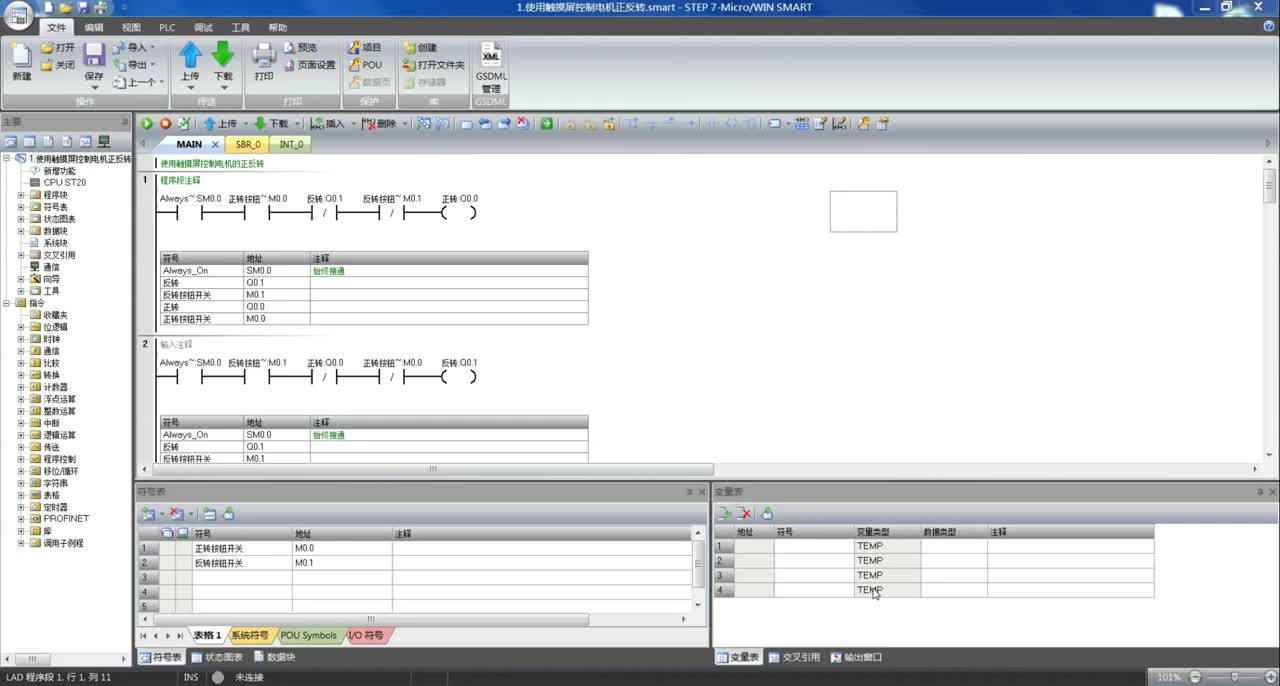Click the 关闭 (Close) project button
Screen dimensions: 1280x686
[x=58, y=65]
